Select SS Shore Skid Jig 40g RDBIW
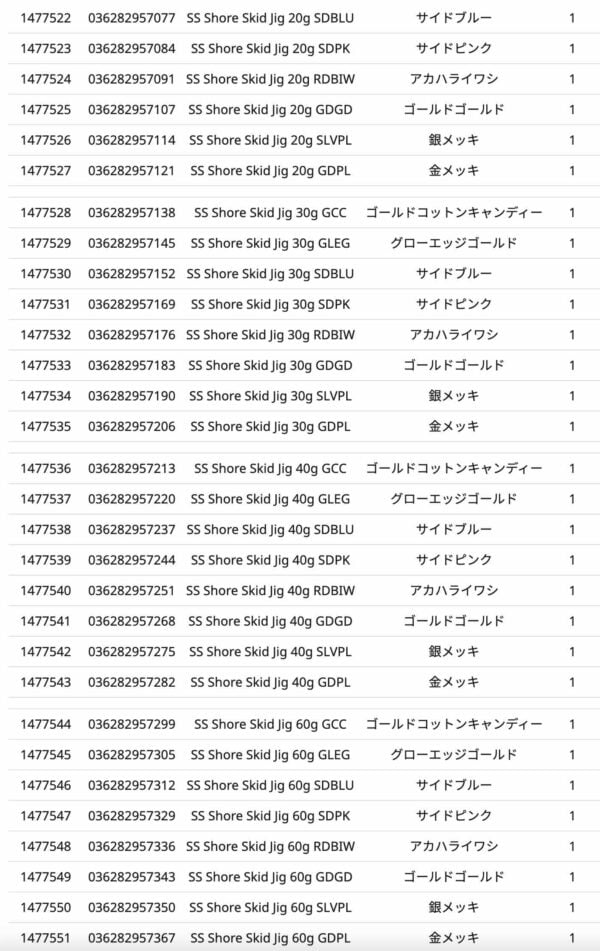Screen dimensions: 600x951 point(271,591)
